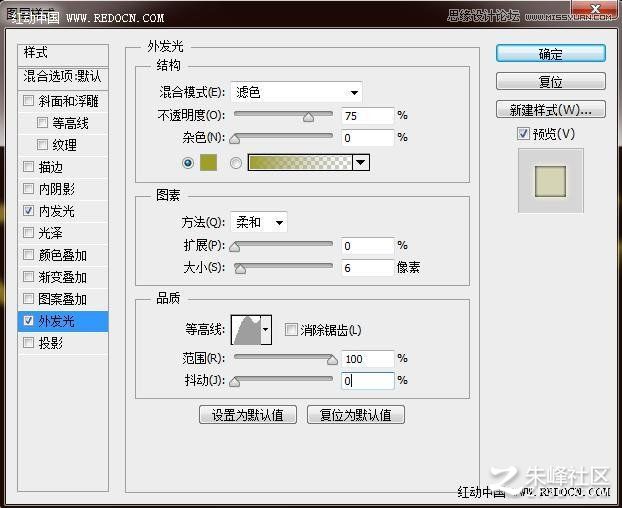This screenshot has height=508, width=622.
Task: Enable the 描边 stroke checkbox
Action: click(x=29, y=167)
